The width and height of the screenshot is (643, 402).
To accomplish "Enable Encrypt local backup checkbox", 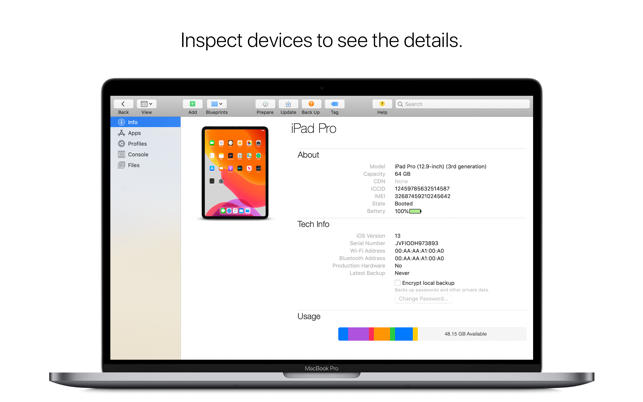I will [397, 283].
